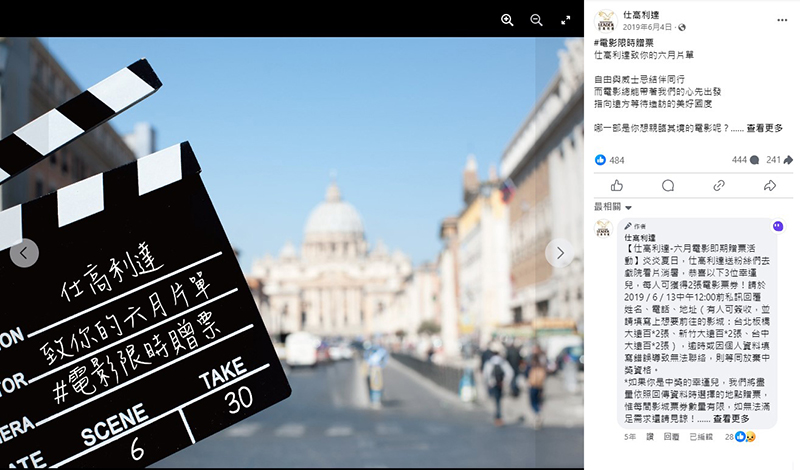Copy the post link with chain icon
800x470 pixels.
coord(719,186)
